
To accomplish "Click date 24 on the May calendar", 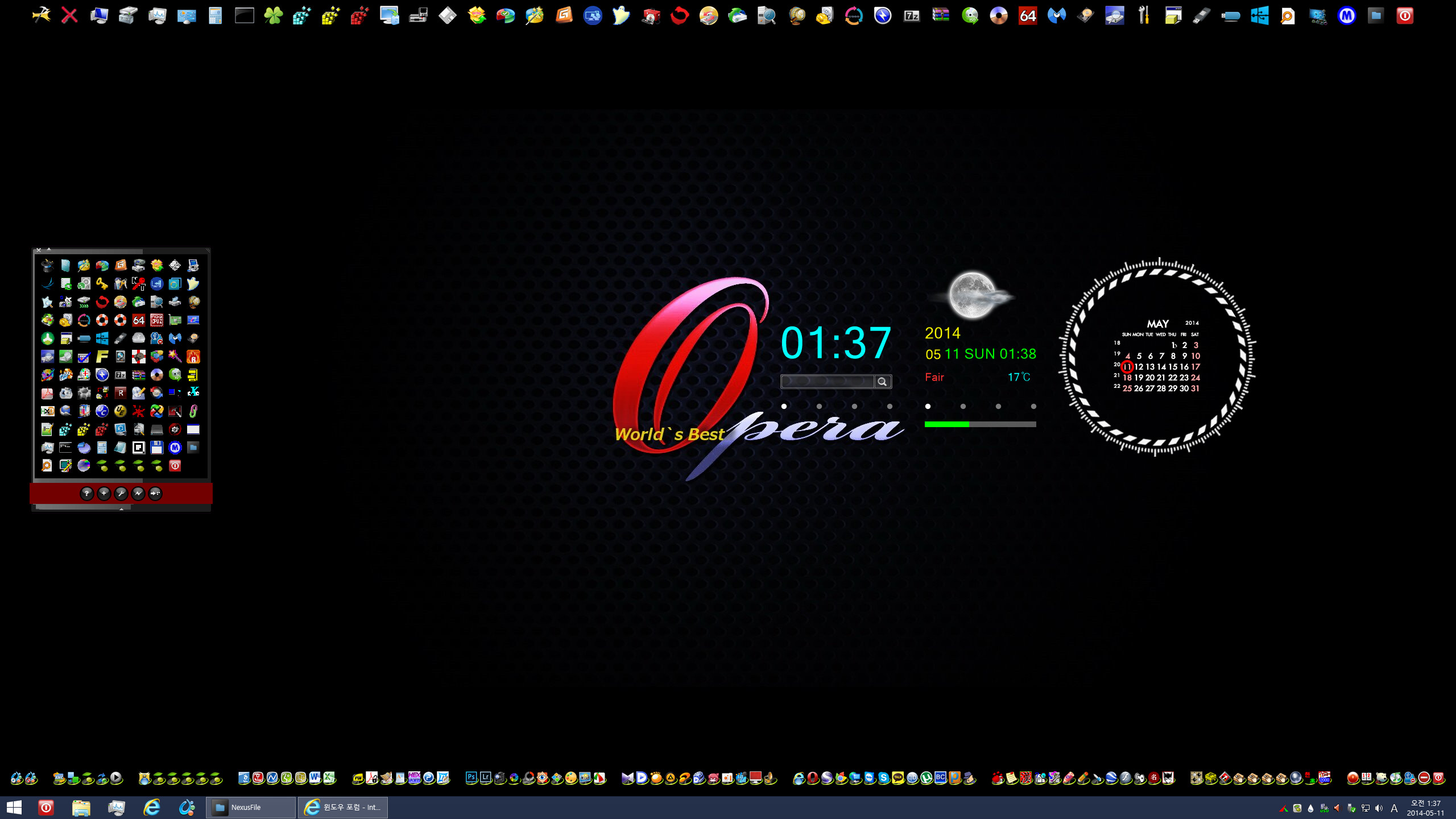I will click(x=1196, y=378).
